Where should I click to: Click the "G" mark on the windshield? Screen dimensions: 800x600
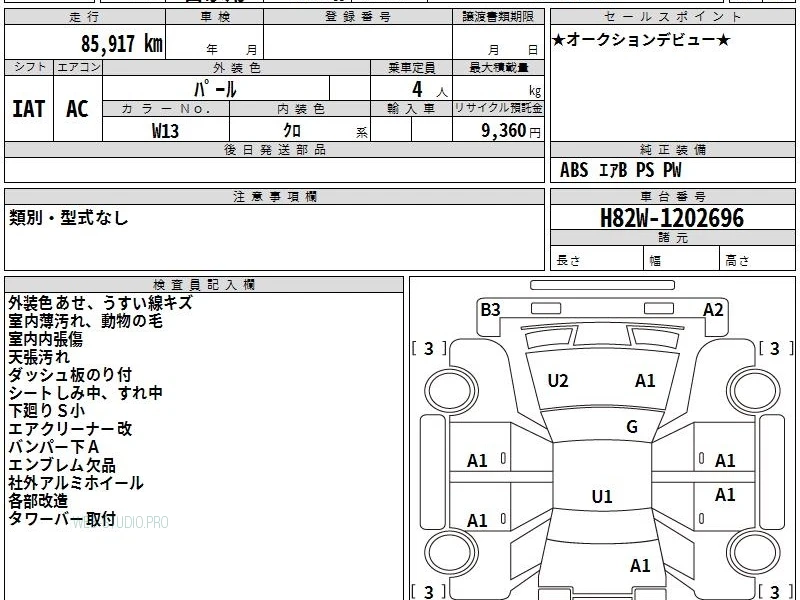coord(632,427)
